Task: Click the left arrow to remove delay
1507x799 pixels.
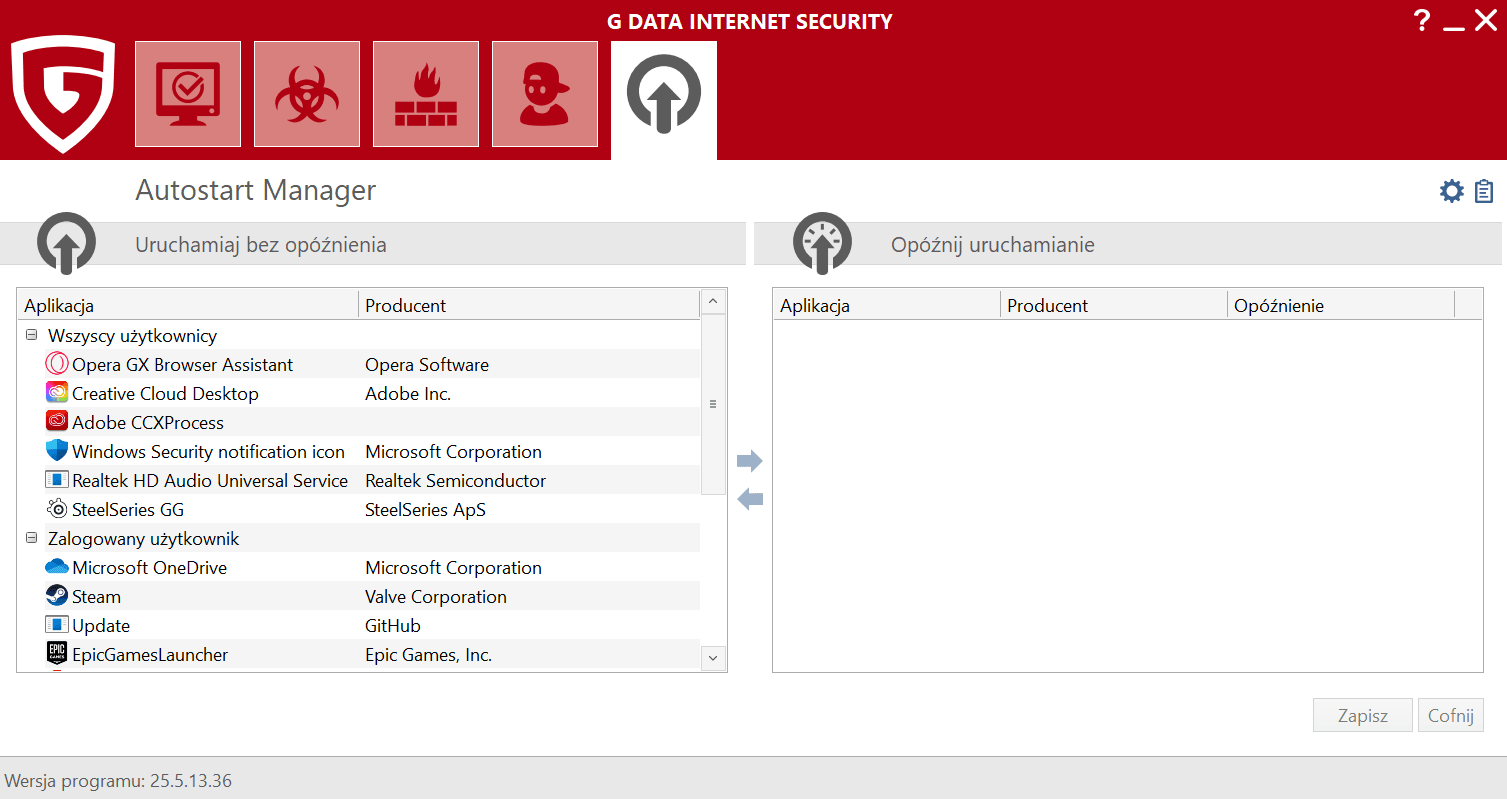Action: tap(749, 498)
